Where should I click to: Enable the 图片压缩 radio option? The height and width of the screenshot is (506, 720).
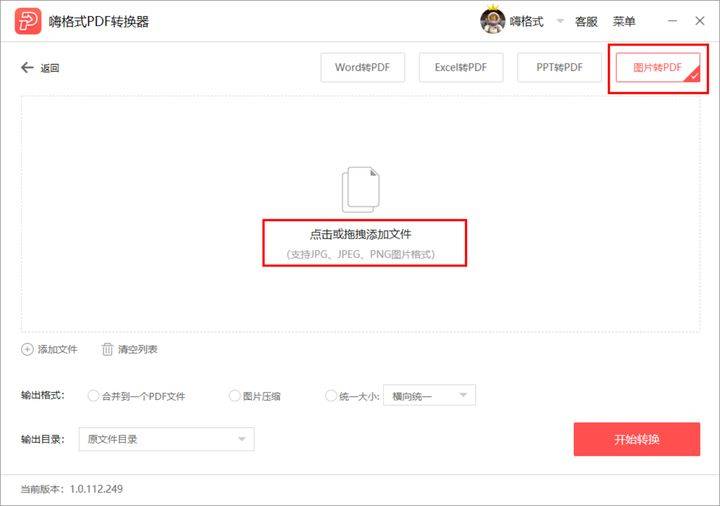[235, 396]
